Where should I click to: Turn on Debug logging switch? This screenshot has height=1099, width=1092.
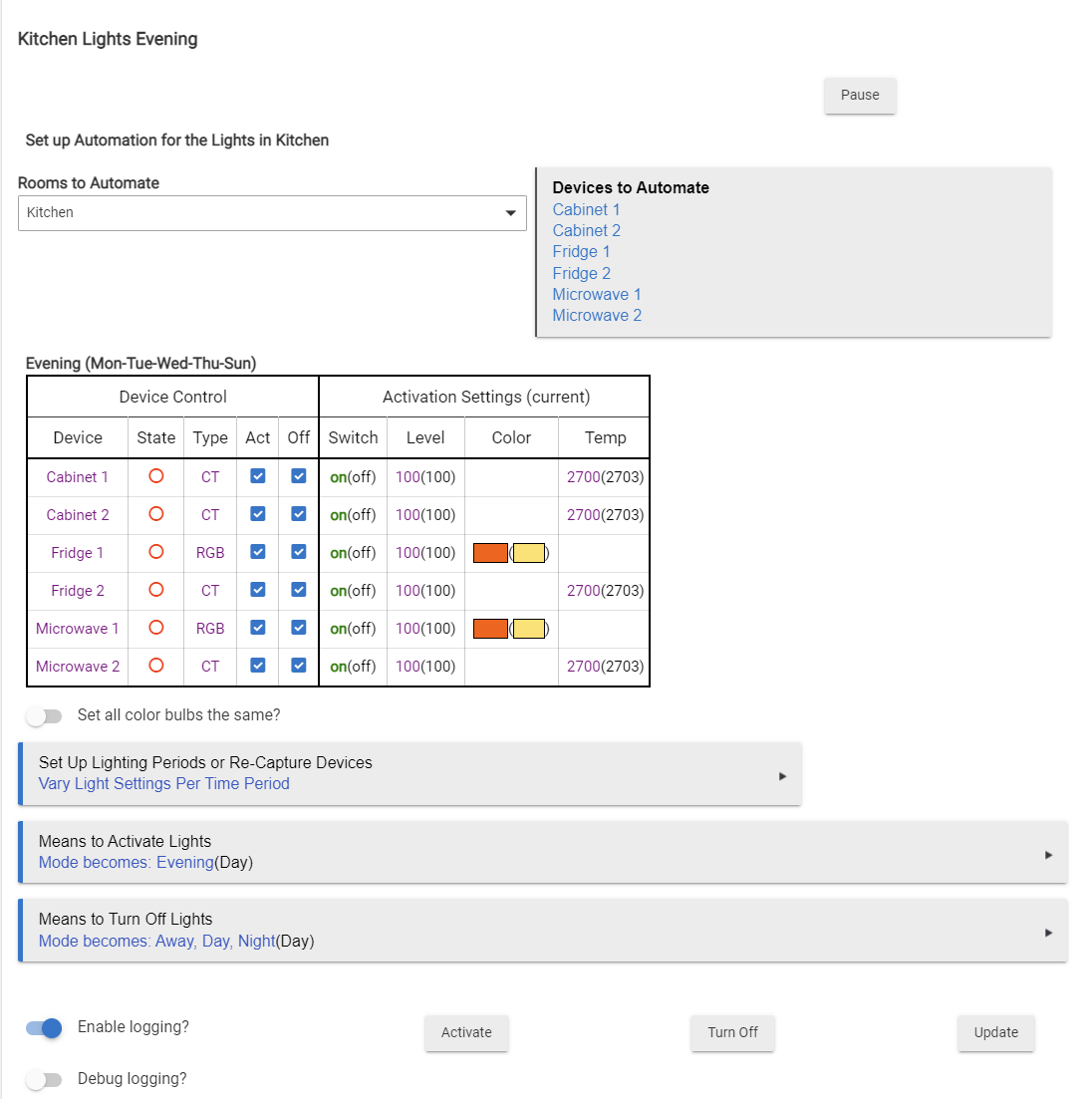[x=45, y=1079]
